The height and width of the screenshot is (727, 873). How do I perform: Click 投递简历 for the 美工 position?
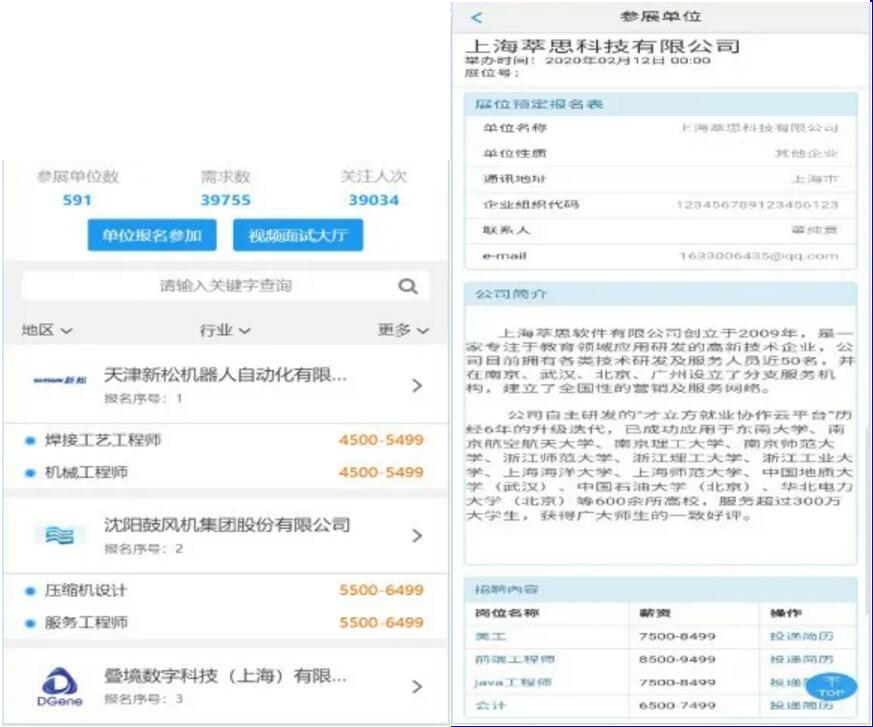tap(801, 636)
